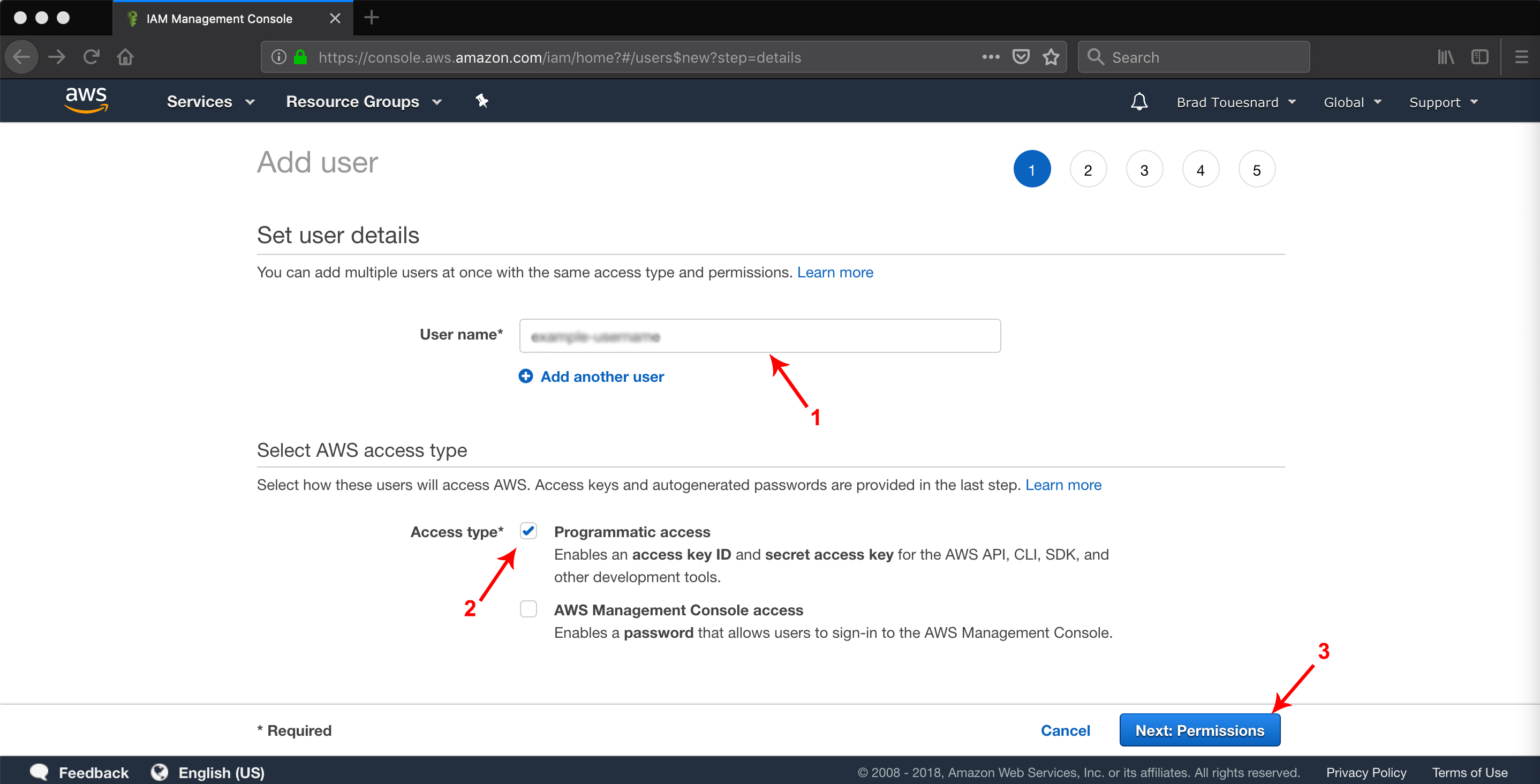Image resolution: width=1540 pixels, height=784 pixels.
Task: Open a new browser tab with plus
Action: 372,17
